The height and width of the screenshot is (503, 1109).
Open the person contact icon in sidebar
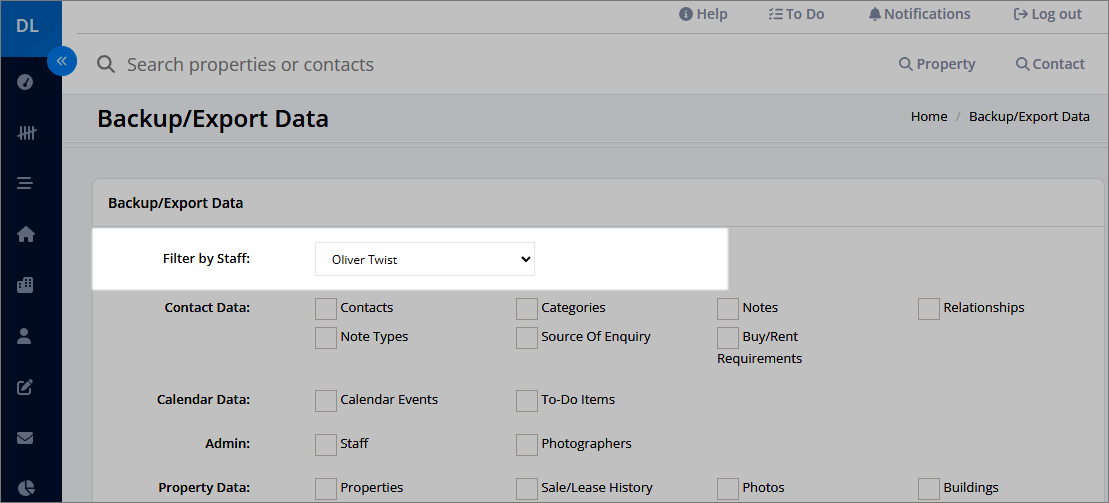[25, 336]
